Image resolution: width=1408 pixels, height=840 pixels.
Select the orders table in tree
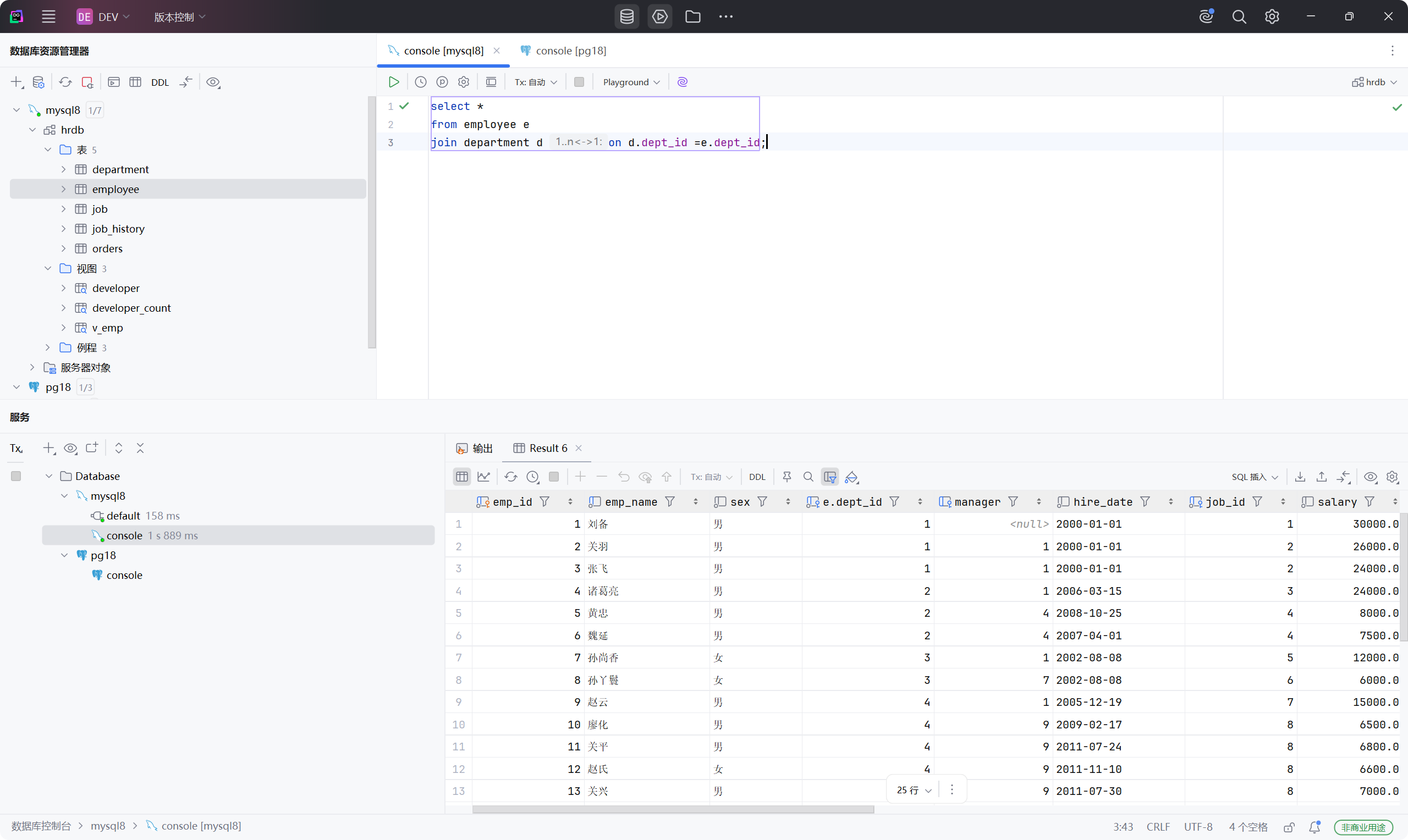pos(107,248)
